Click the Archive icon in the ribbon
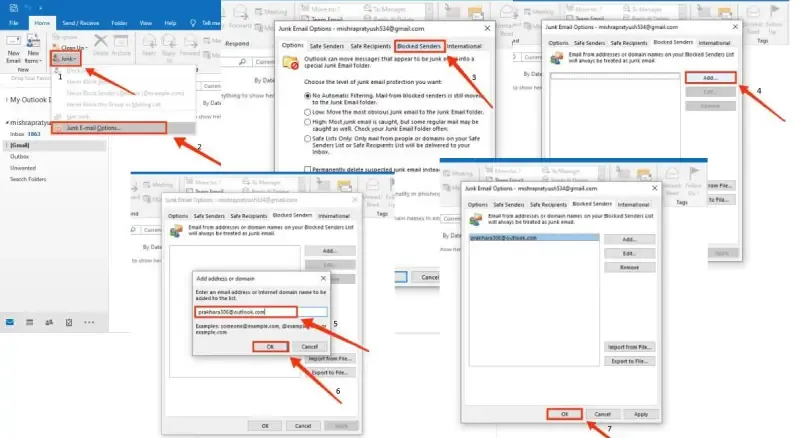The image size is (800, 438). point(121,41)
